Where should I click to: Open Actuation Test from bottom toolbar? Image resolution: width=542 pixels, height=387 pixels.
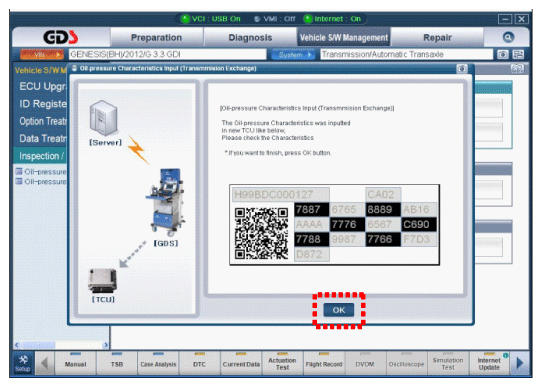click(282, 364)
